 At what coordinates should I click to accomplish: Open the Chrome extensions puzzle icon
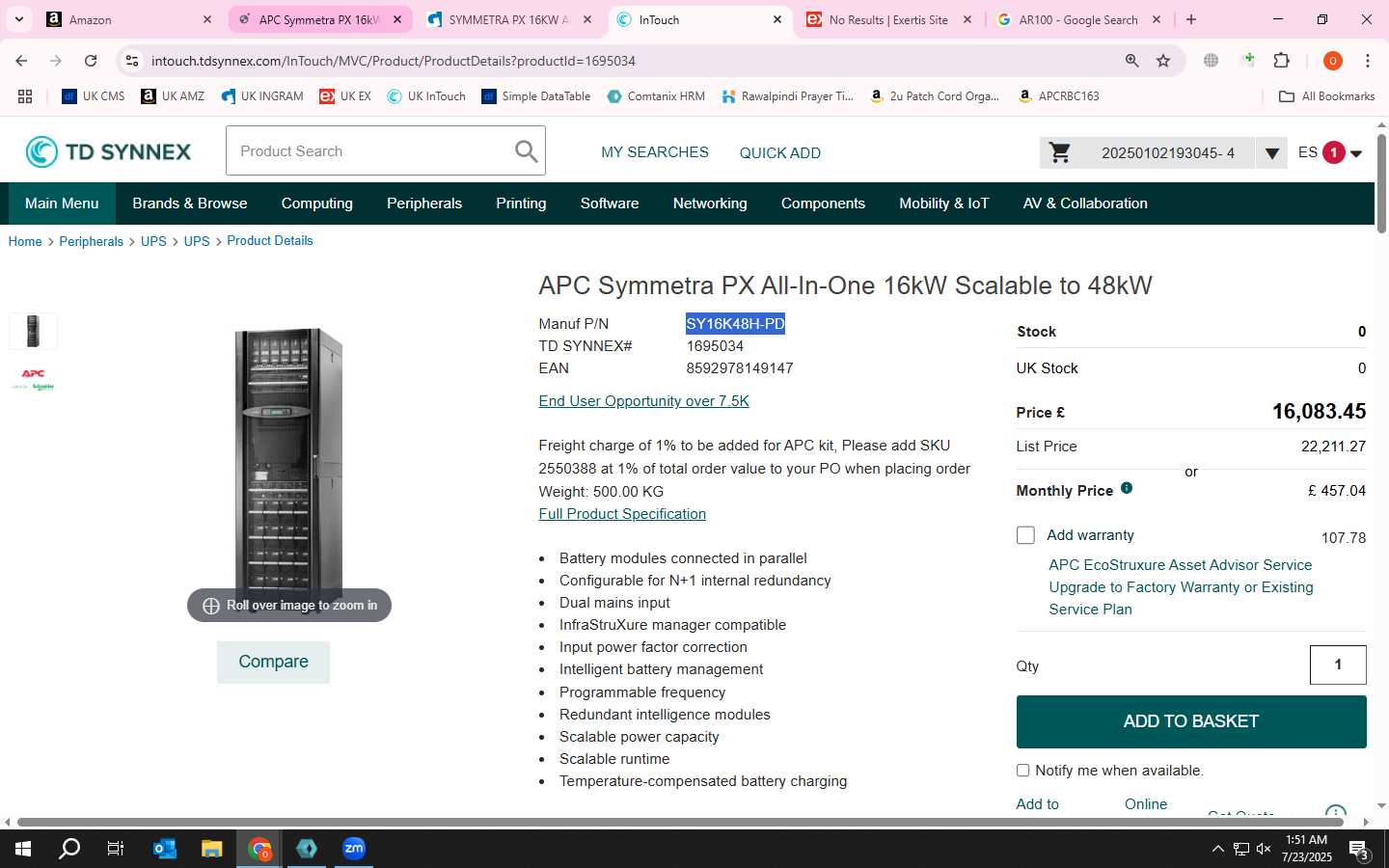[x=1282, y=61]
